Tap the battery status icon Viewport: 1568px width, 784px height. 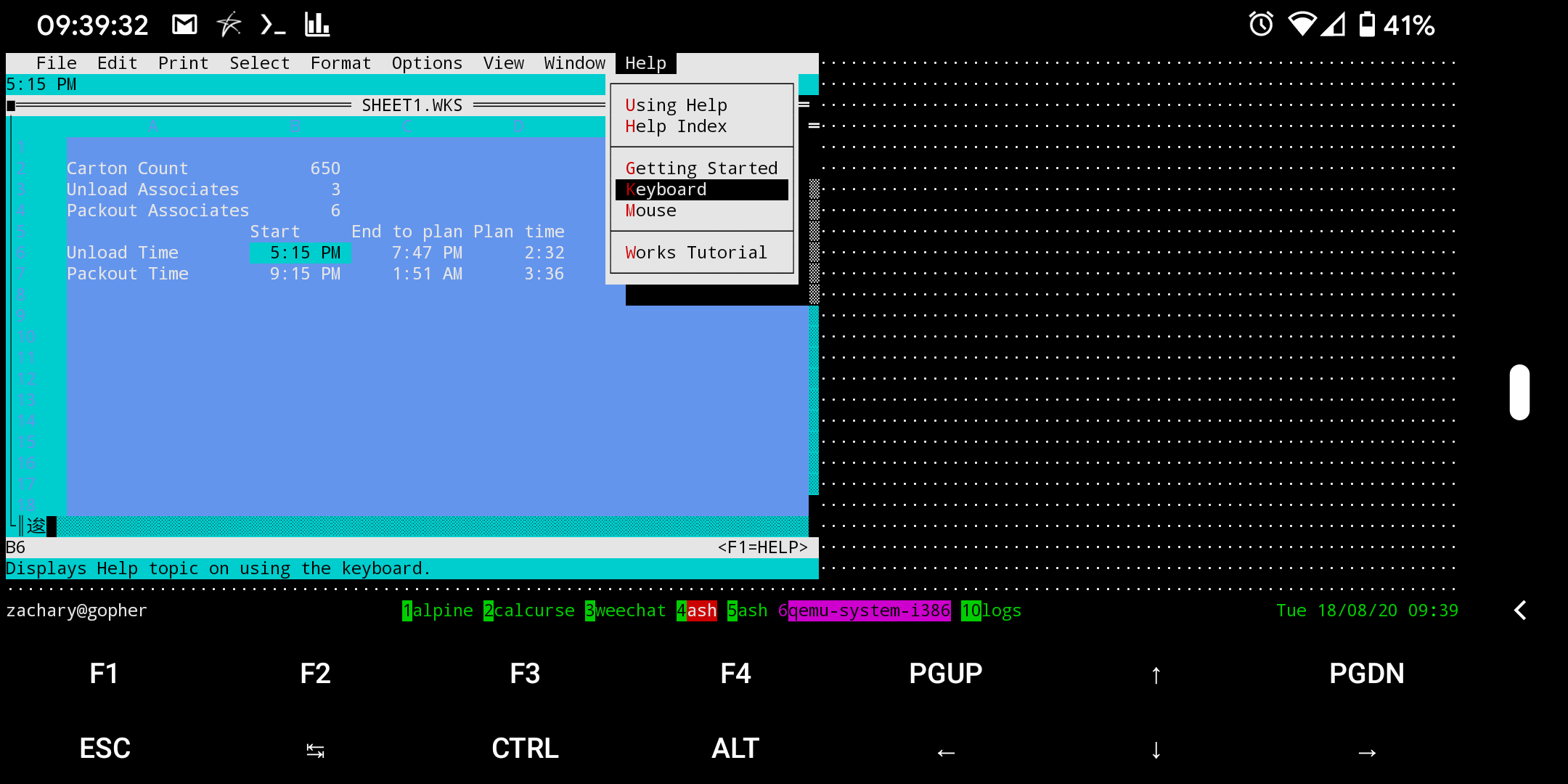point(1366,25)
